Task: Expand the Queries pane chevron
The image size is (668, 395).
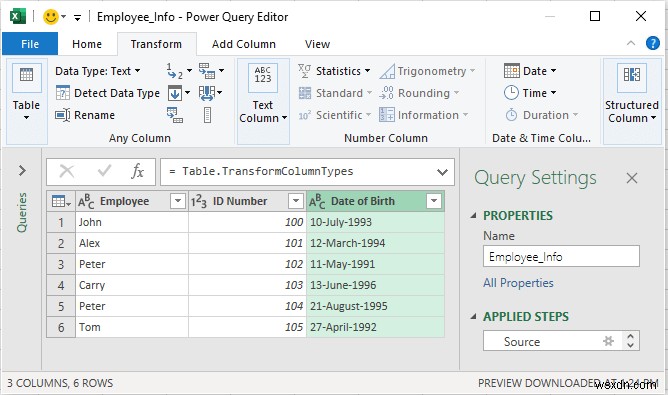Action: 22,170
